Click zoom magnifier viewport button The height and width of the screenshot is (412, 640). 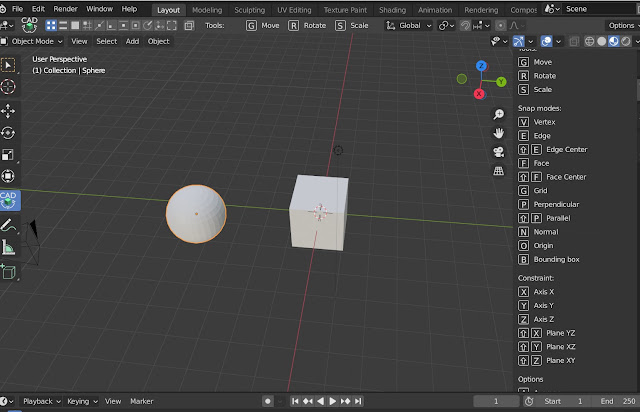[x=498, y=114]
